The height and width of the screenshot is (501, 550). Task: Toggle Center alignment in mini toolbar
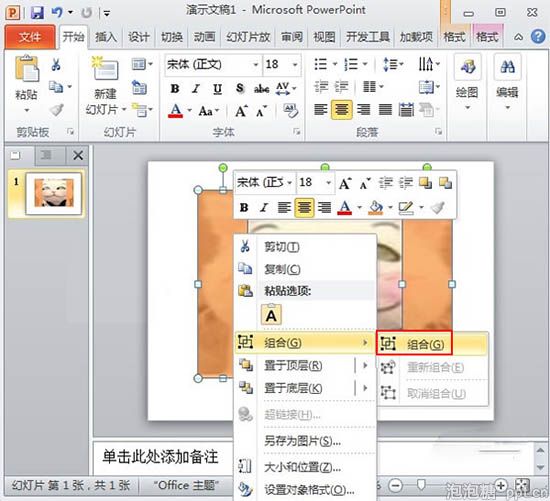304,208
